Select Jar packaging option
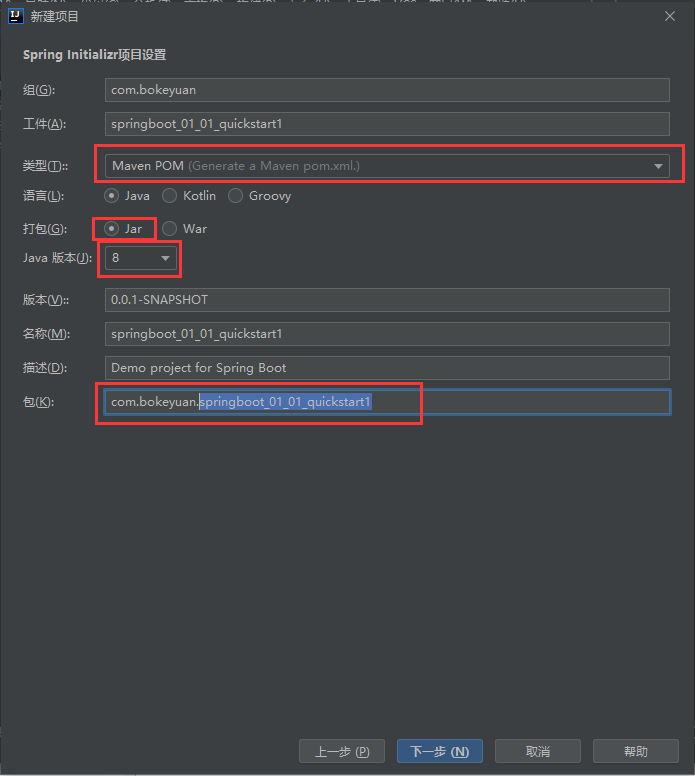Image resolution: width=695 pixels, height=776 pixels. [112, 229]
